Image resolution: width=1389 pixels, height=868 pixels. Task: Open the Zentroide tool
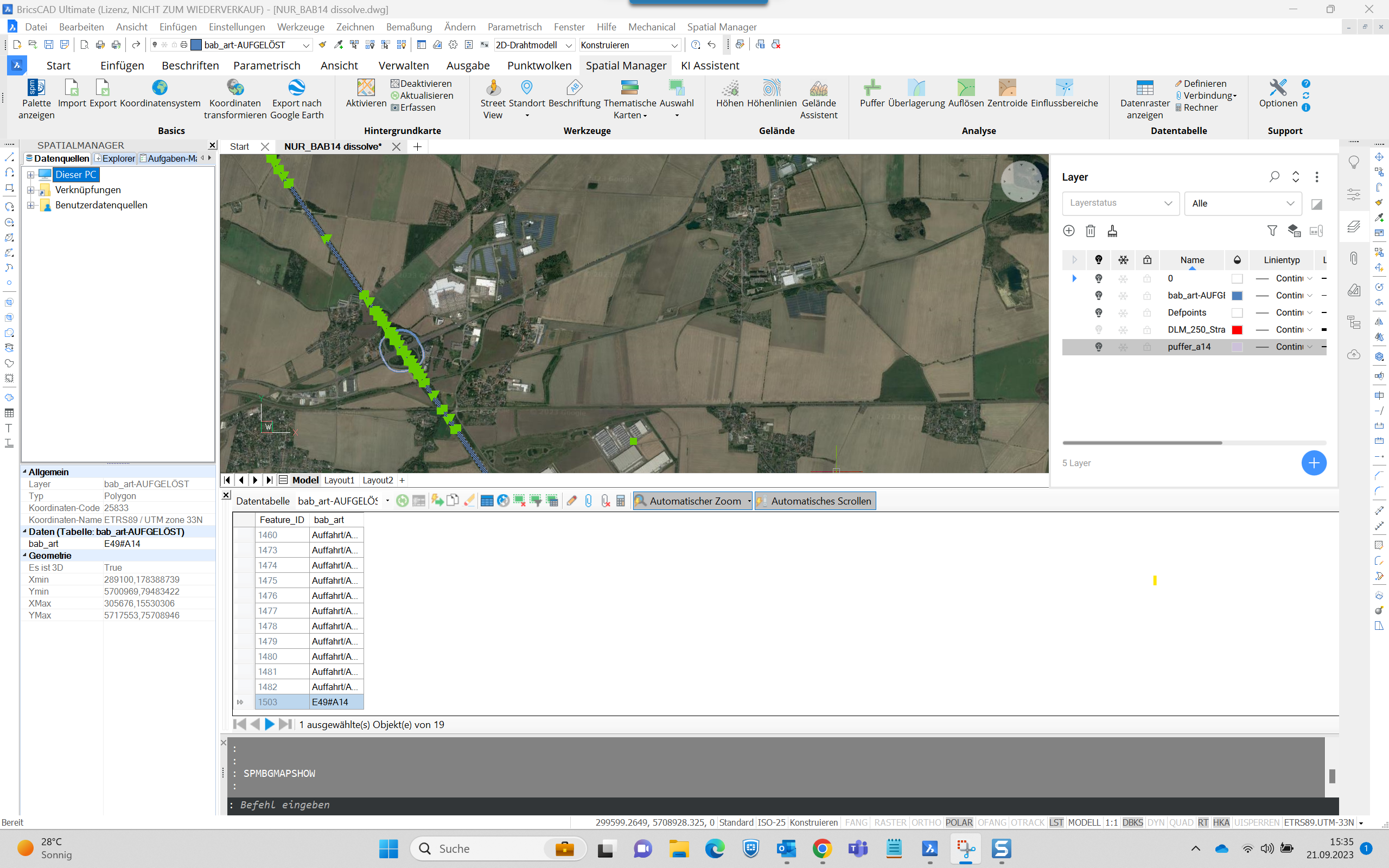[1006, 88]
